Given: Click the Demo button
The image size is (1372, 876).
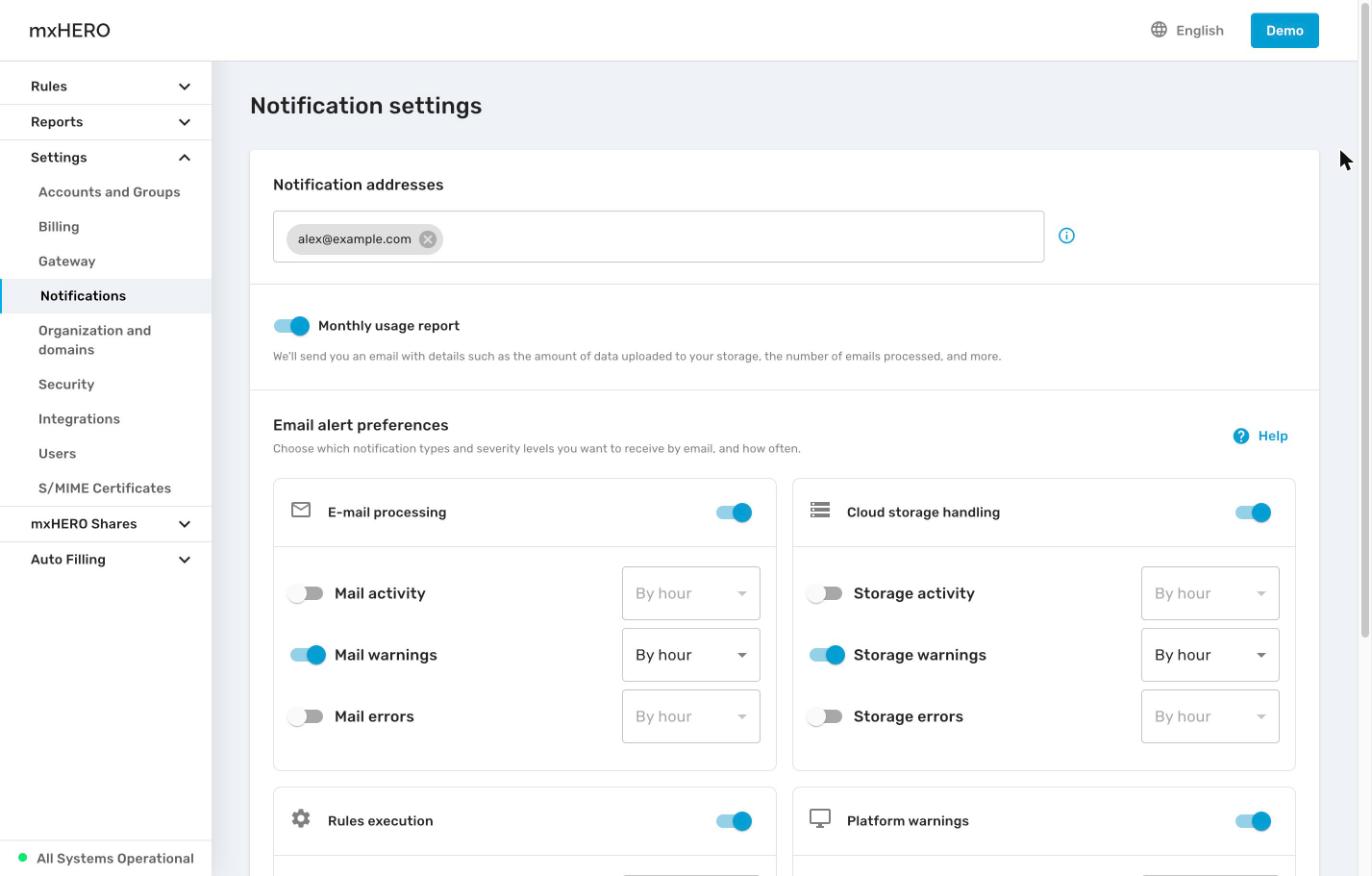Looking at the screenshot, I should tap(1285, 30).
